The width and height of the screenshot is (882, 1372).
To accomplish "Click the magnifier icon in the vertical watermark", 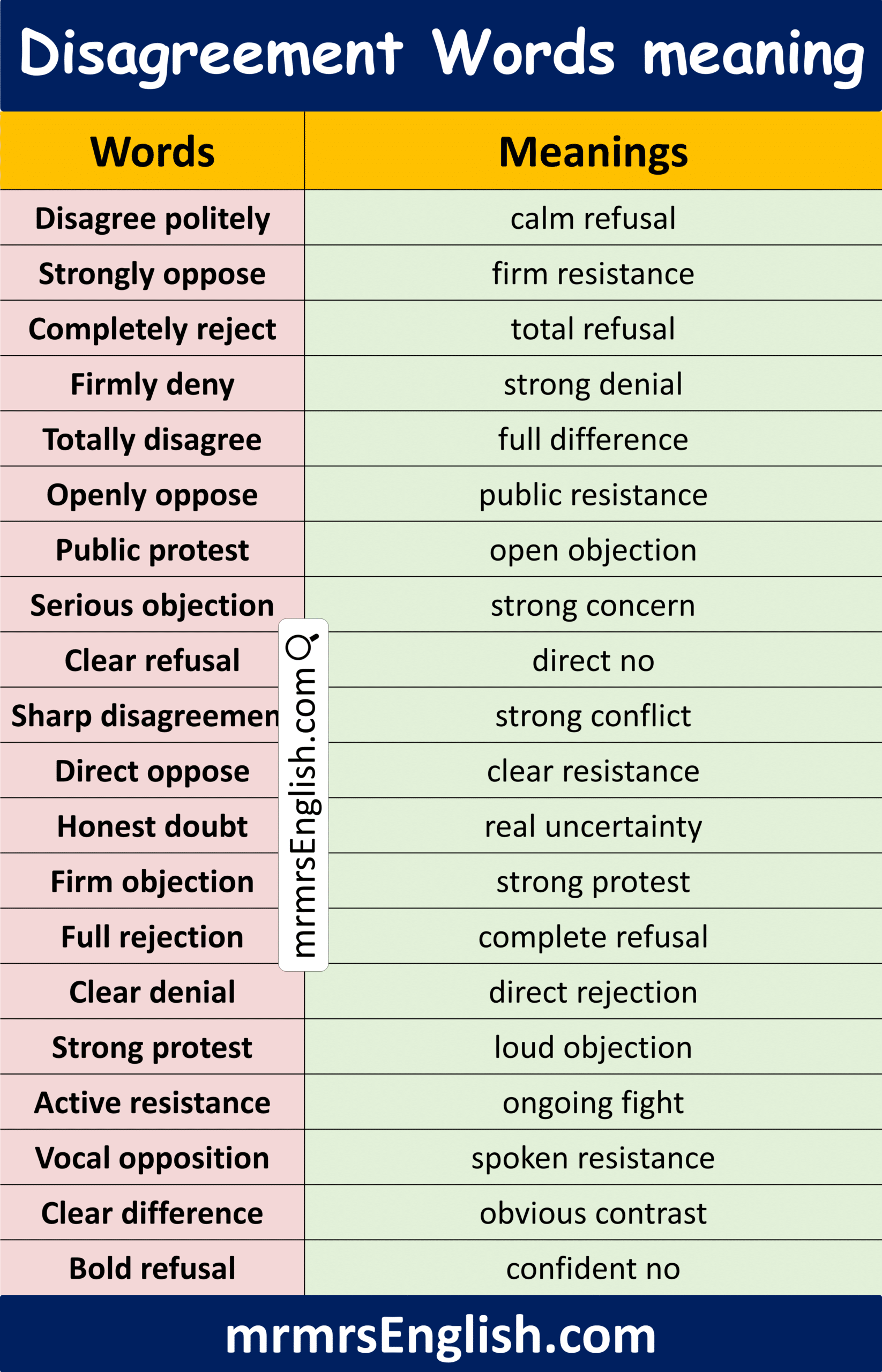I will 302,647.
